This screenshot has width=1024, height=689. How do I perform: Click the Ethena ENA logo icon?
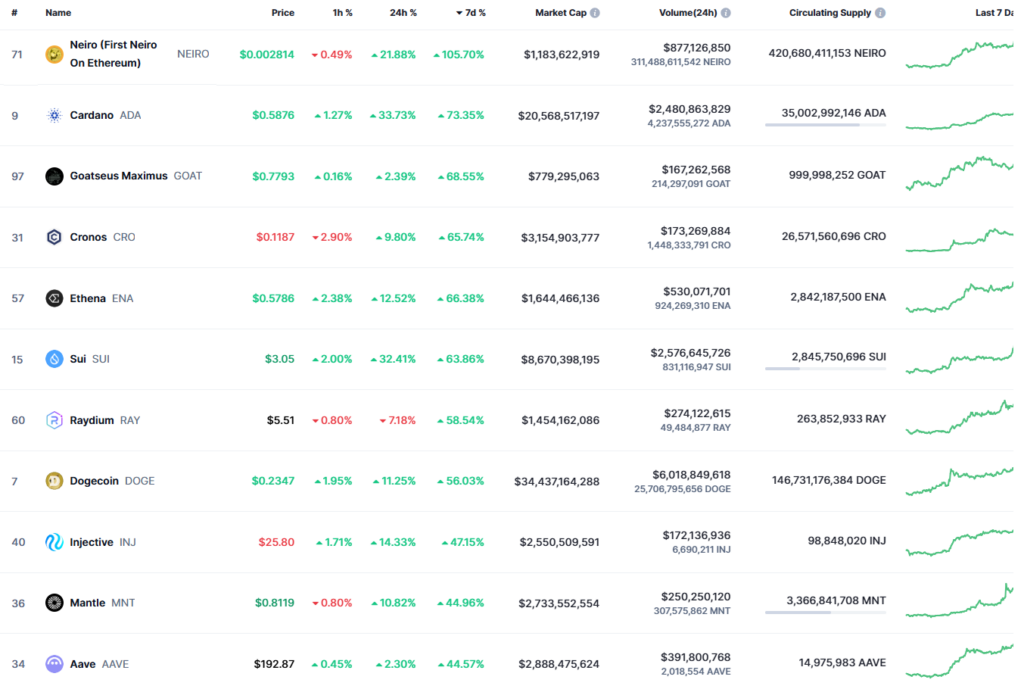point(54,298)
